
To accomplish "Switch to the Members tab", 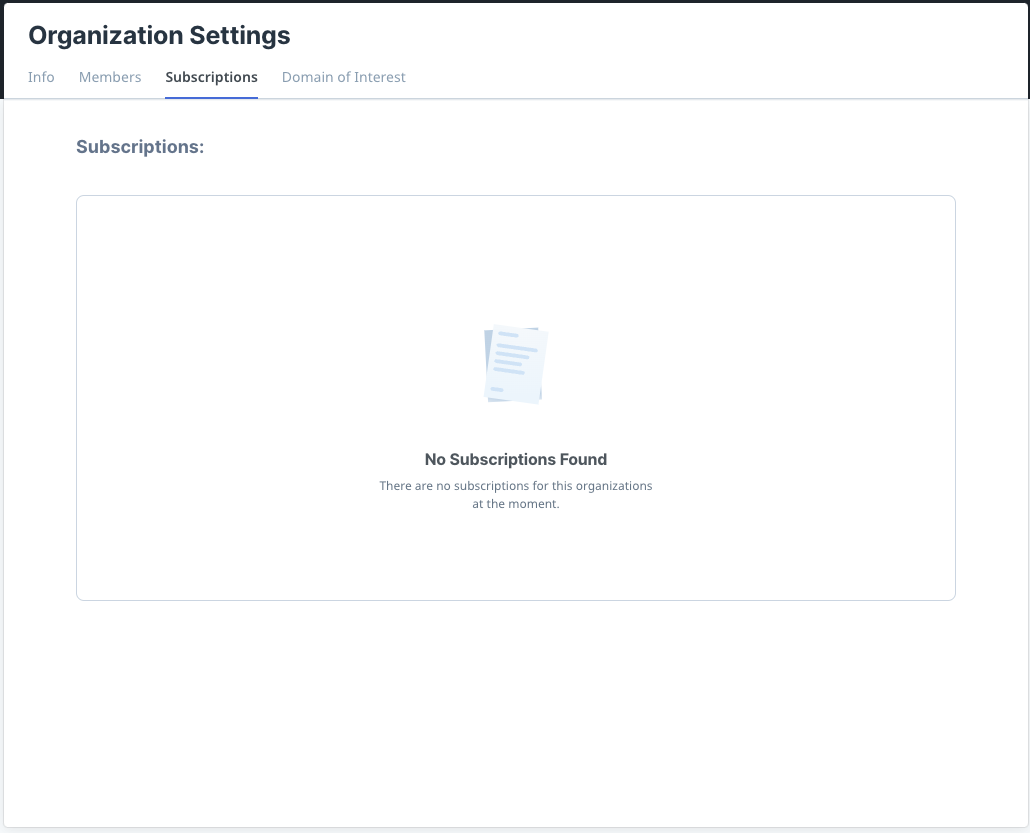I will 110,77.
